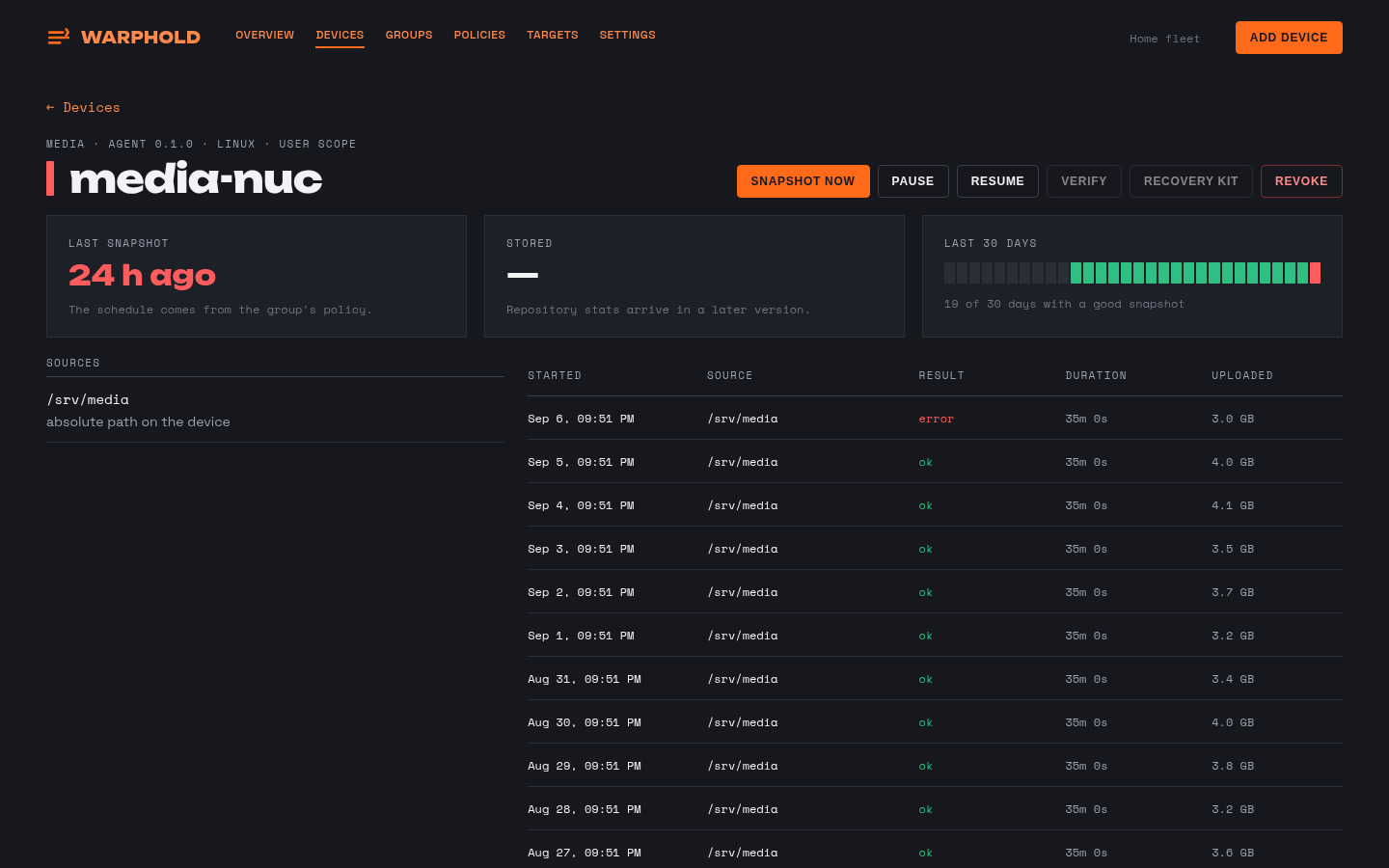This screenshot has width=1389, height=868.
Task: Click the "3.5 GB" uploaded value
Action: (x=1233, y=549)
